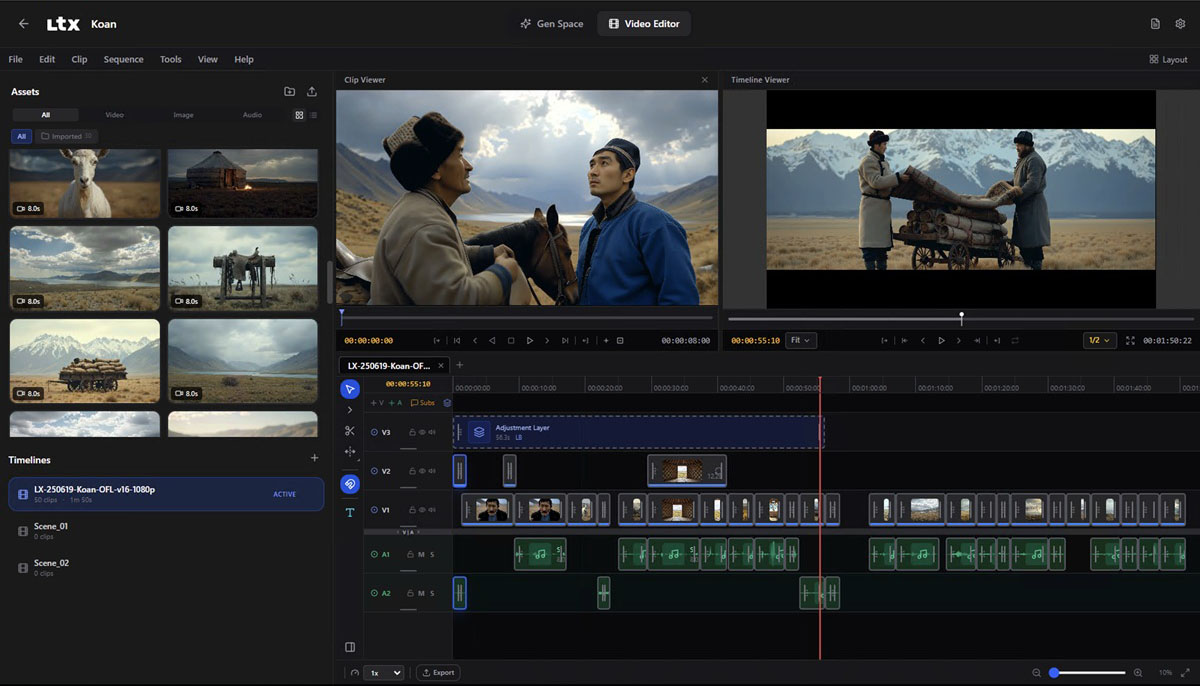1200x686 pixels.
Task: Hide the V3 track with eye icon
Action: pyautogui.click(x=421, y=432)
